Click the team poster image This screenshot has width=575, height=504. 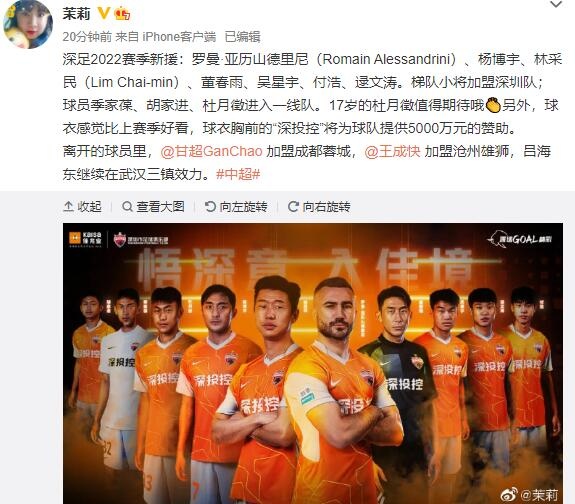[x=313, y=363]
